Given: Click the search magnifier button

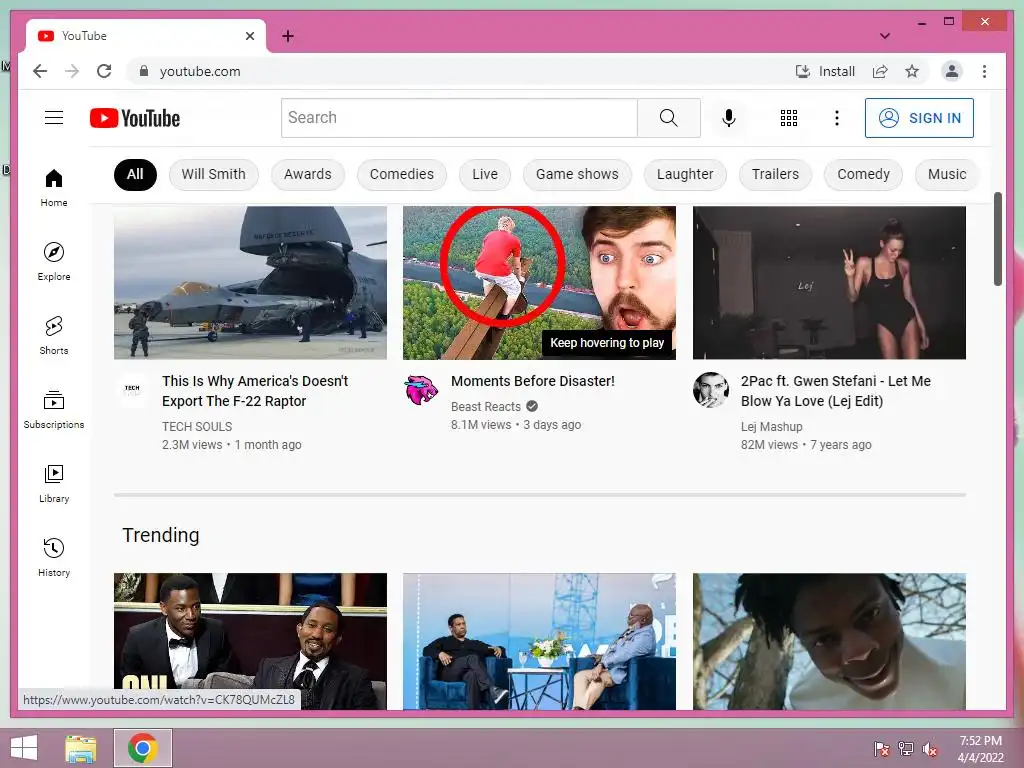Looking at the screenshot, I should [x=669, y=118].
